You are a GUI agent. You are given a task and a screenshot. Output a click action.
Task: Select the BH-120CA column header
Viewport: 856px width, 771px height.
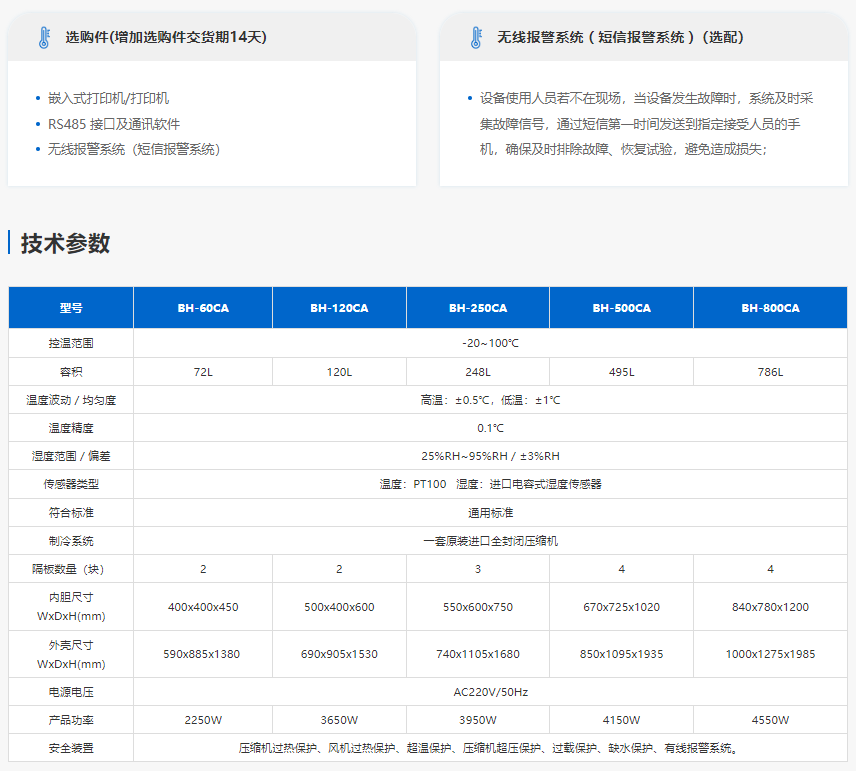coord(339,308)
